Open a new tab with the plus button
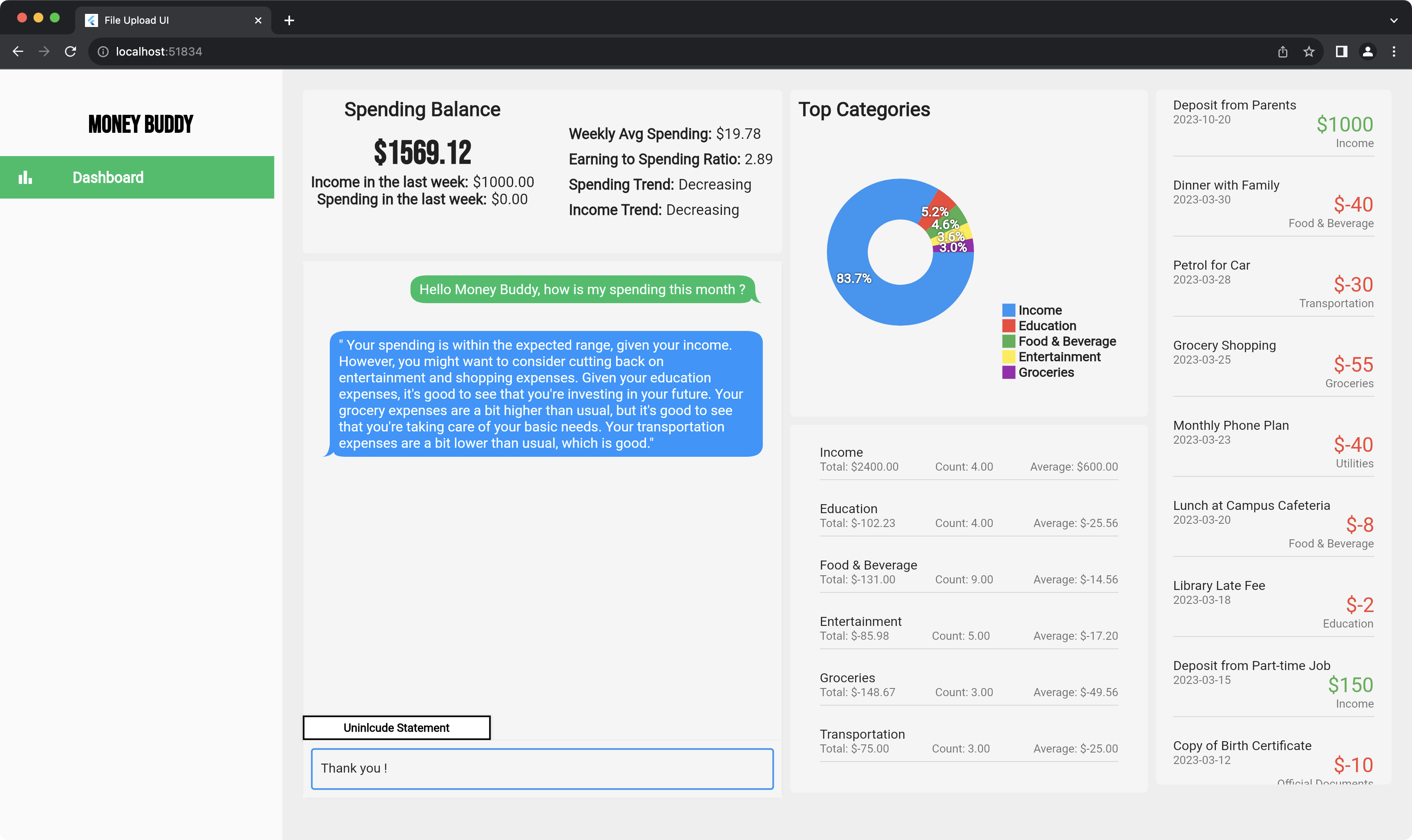Viewport: 1412px width, 840px height. point(289,20)
